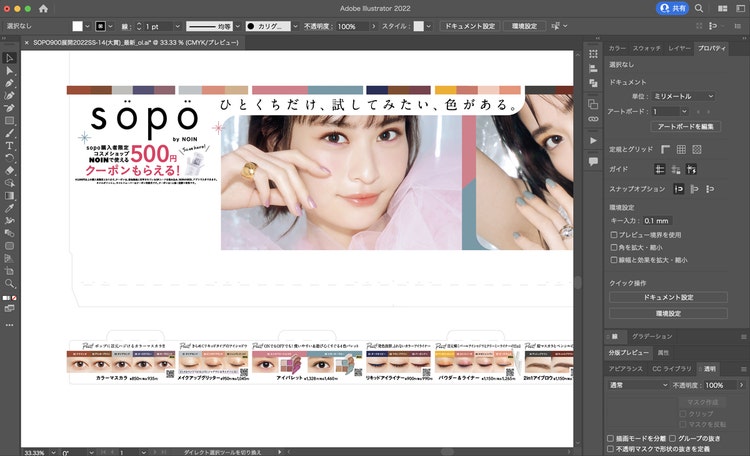Close the SOPO900 document tab
This screenshot has width=750, height=456.
[x=27, y=43]
